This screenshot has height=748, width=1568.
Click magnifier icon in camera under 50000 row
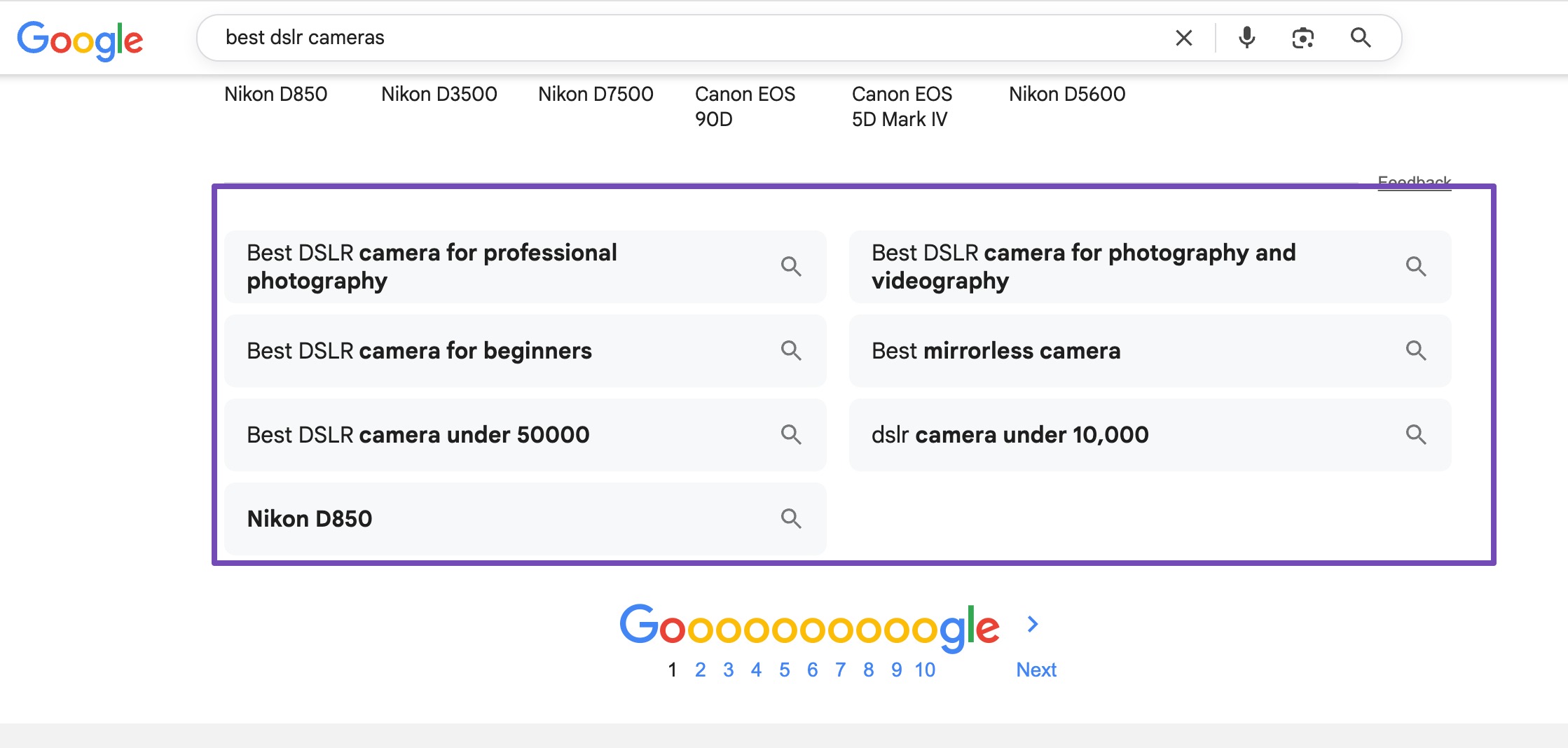coord(791,434)
